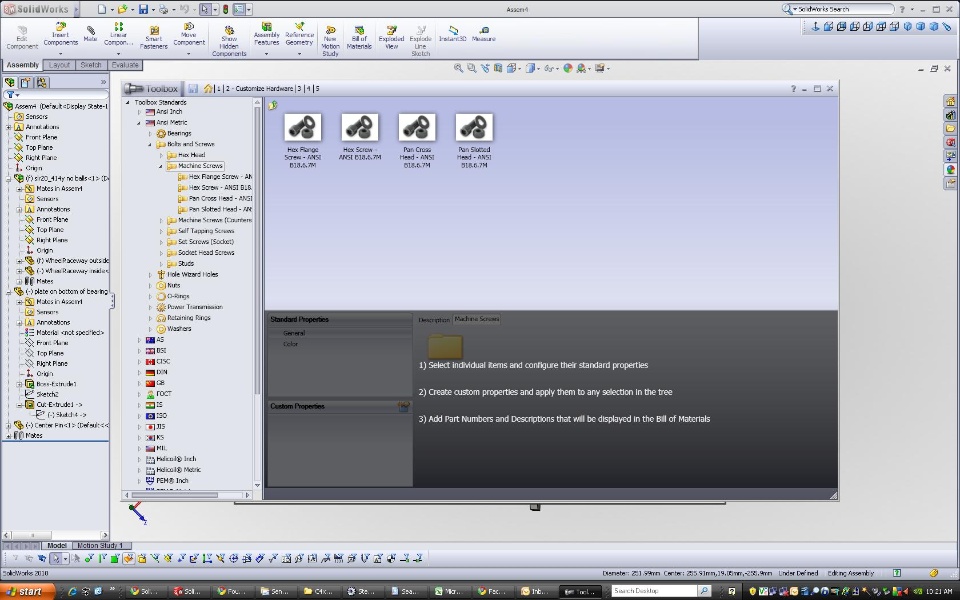Expand the ISO standard

139,416
